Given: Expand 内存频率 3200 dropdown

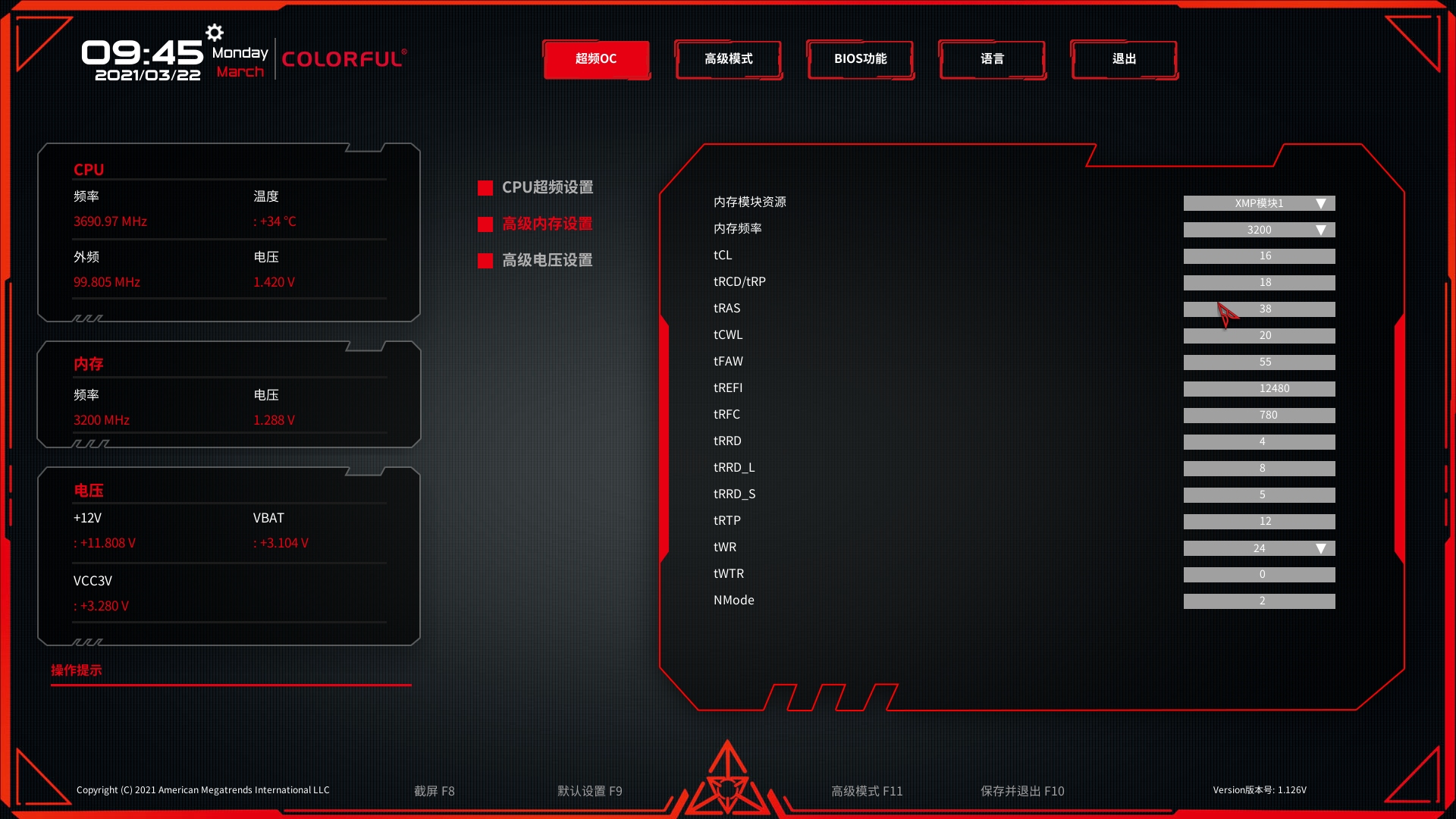Looking at the screenshot, I should pos(1320,229).
